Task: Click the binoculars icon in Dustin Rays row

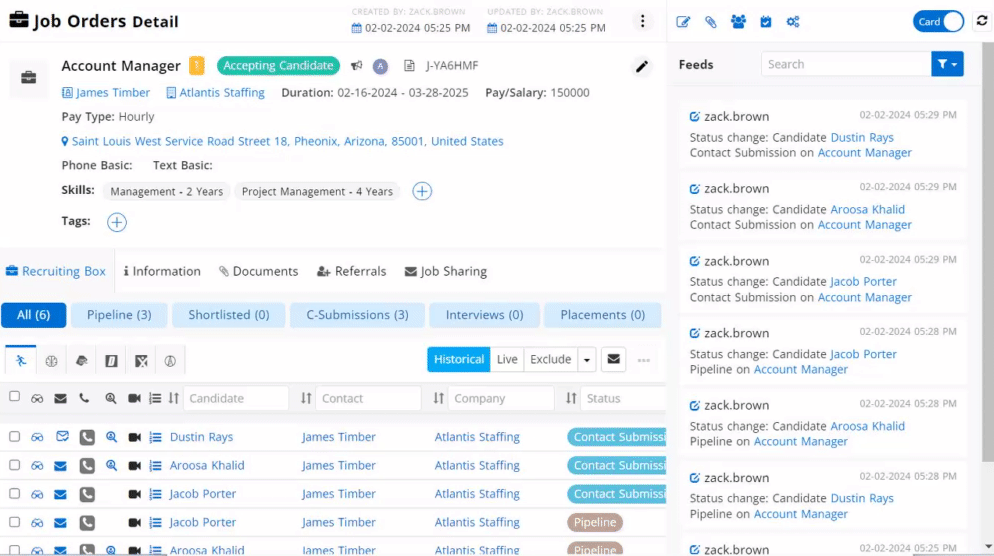Action: pos(37,437)
